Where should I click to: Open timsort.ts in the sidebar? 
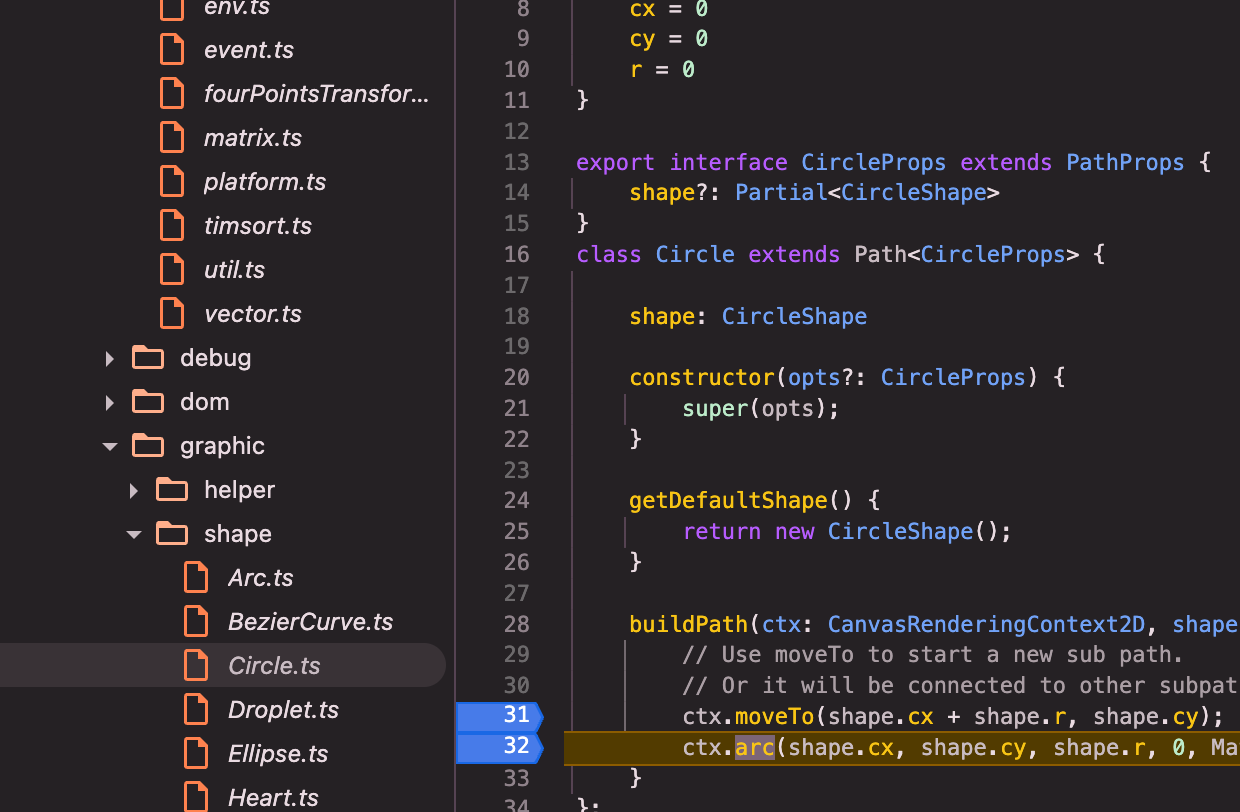(258, 226)
